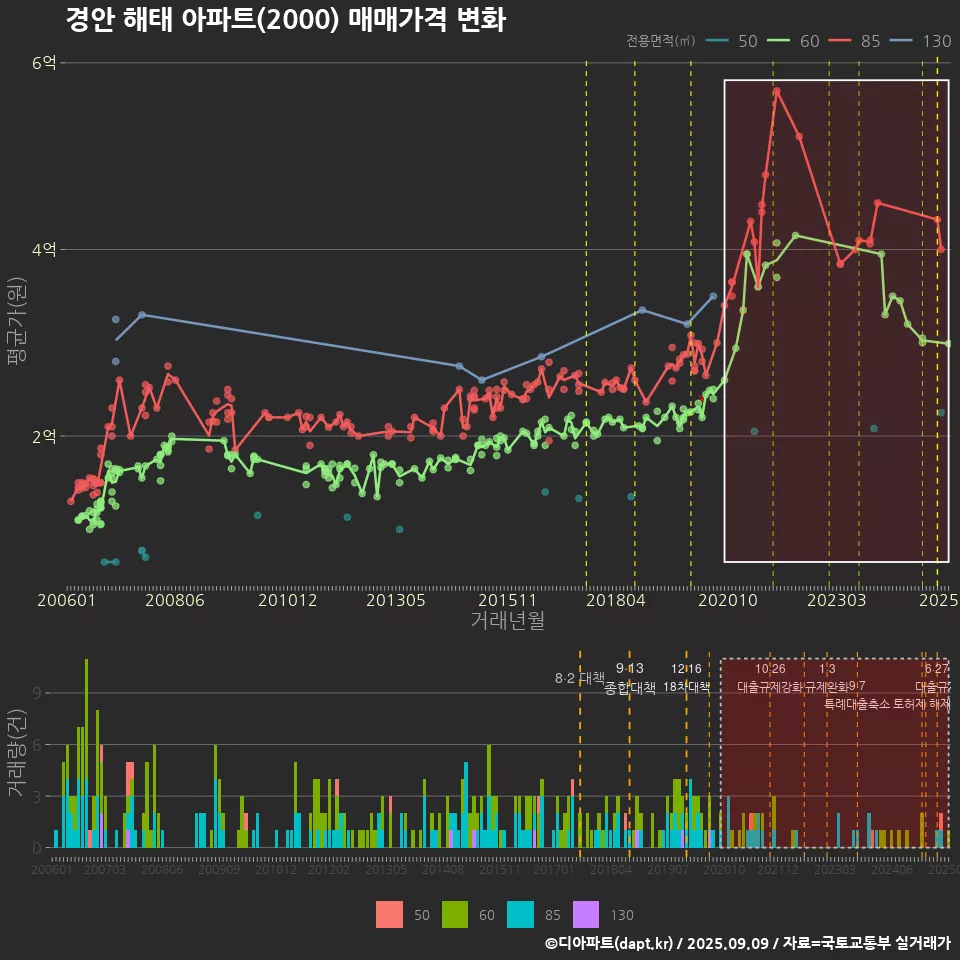This screenshot has width=960, height=960.
Task: Click the 202010 label on price chart axis
Action: pos(728,600)
